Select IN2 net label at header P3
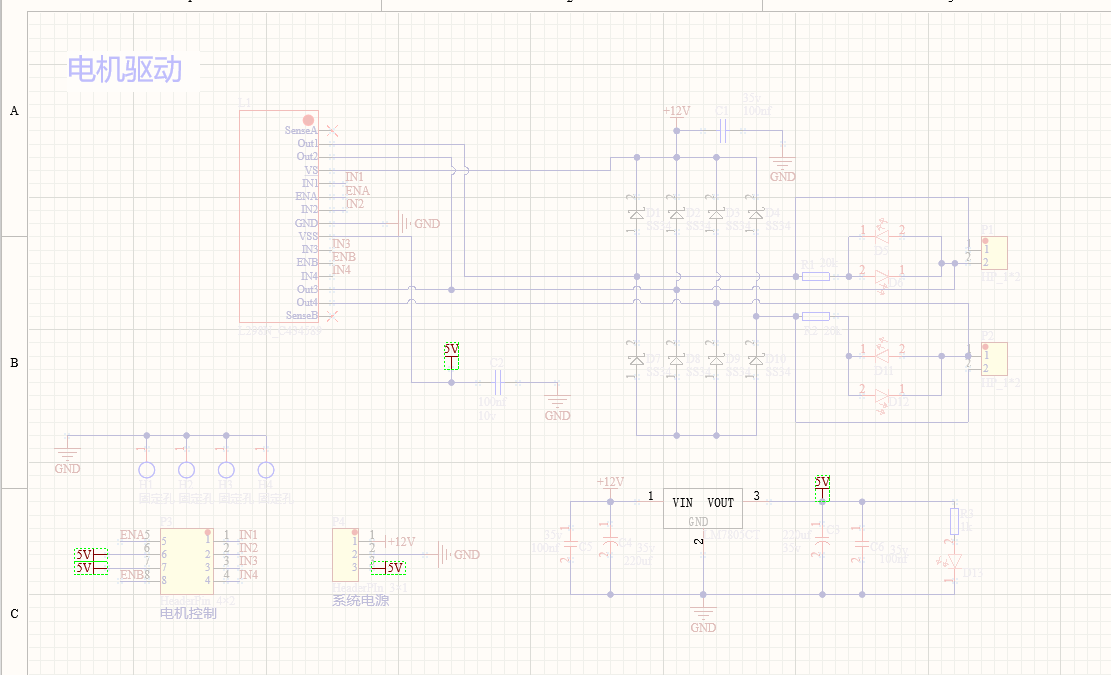The height and width of the screenshot is (675, 1111). click(x=248, y=548)
